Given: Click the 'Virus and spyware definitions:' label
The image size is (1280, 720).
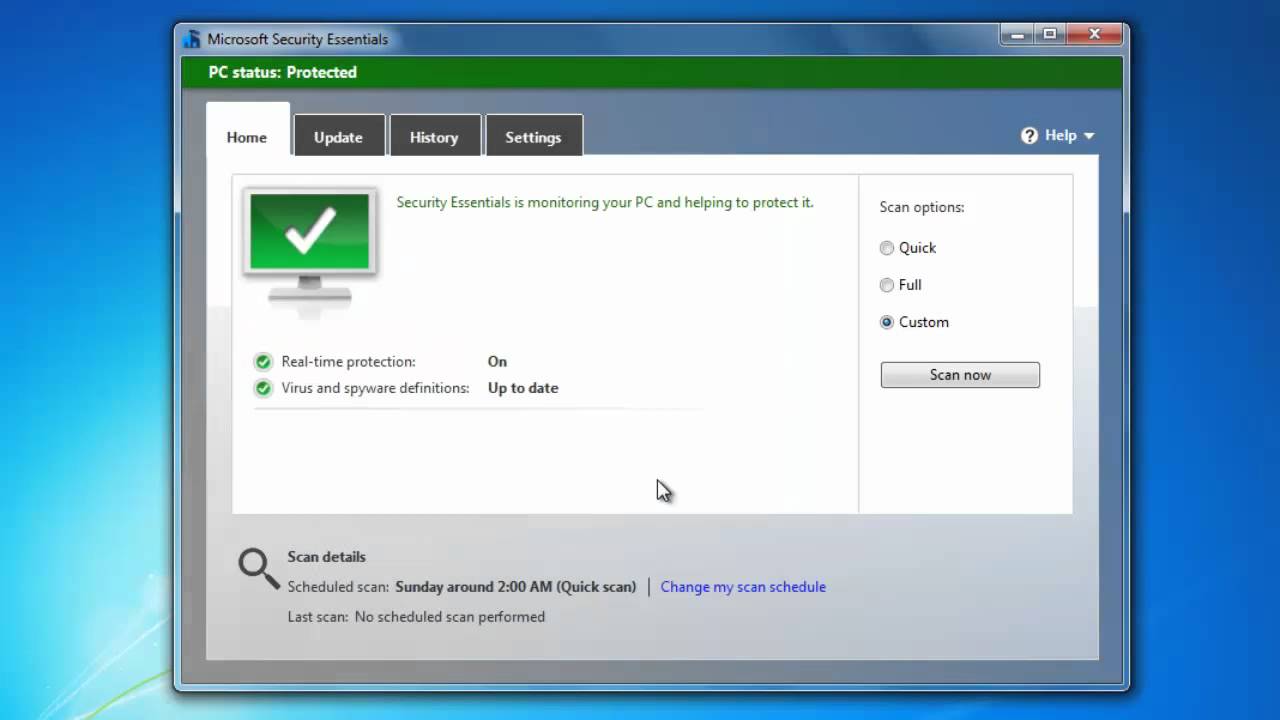Looking at the screenshot, I should [375, 388].
